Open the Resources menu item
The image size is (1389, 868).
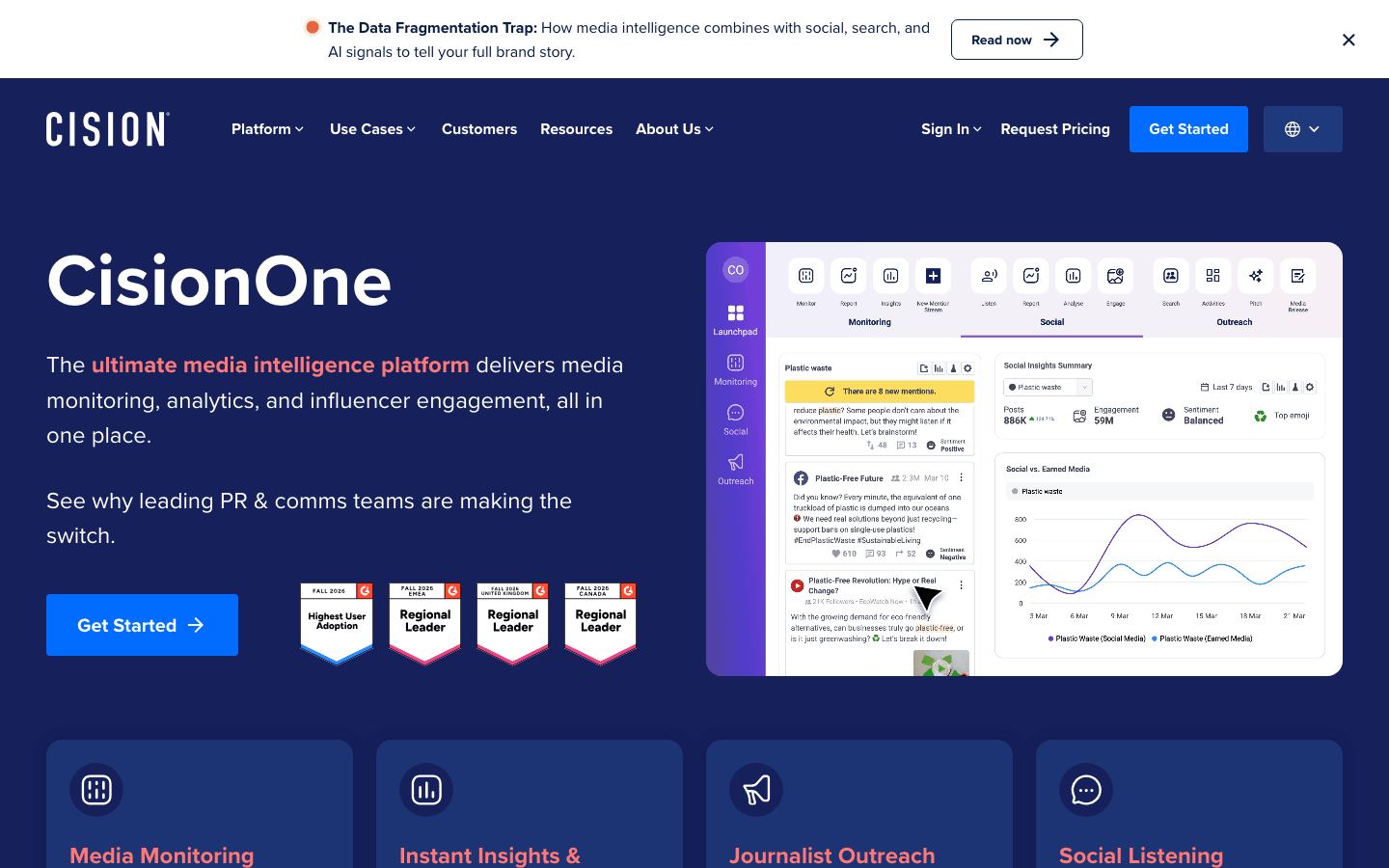coord(576,129)
